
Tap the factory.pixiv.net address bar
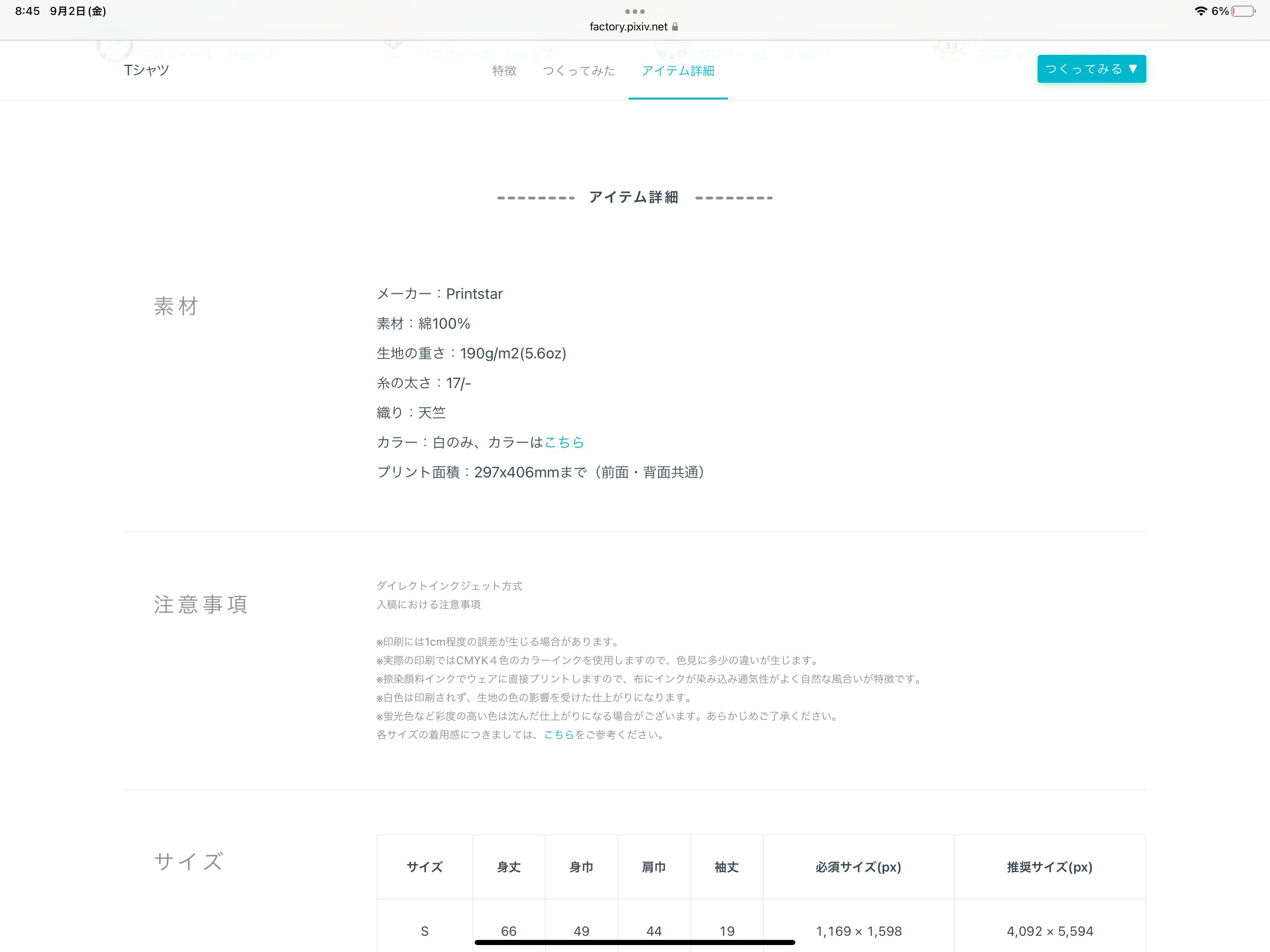point(628,27)
